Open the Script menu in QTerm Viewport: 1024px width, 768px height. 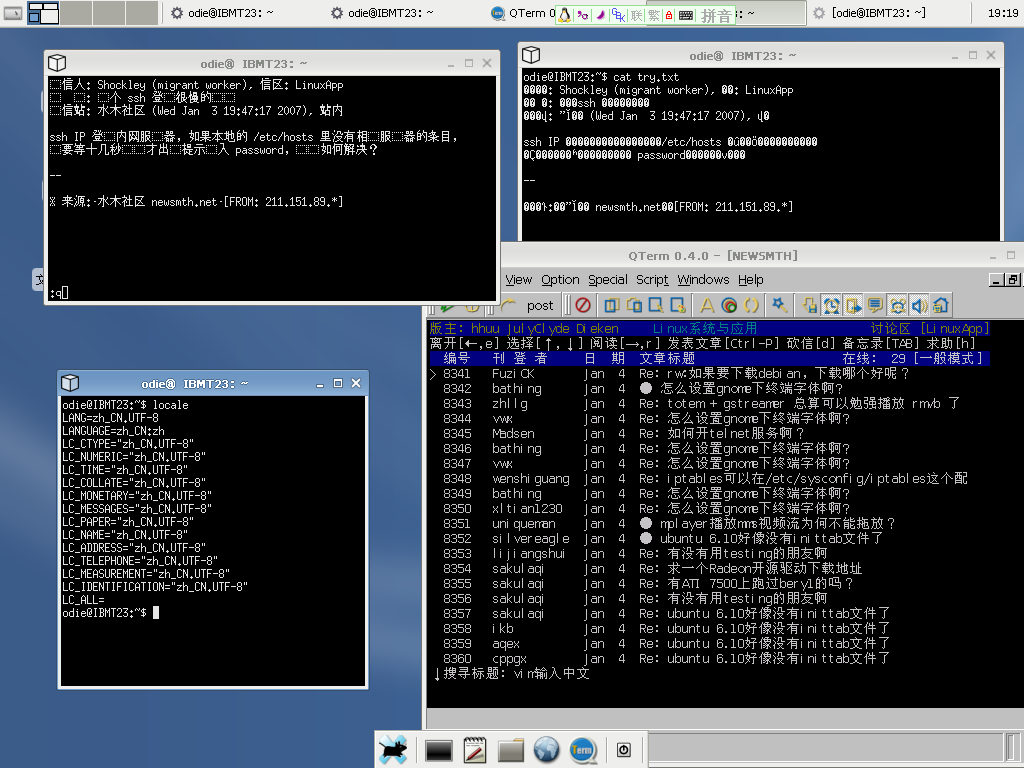coord(652,280)
